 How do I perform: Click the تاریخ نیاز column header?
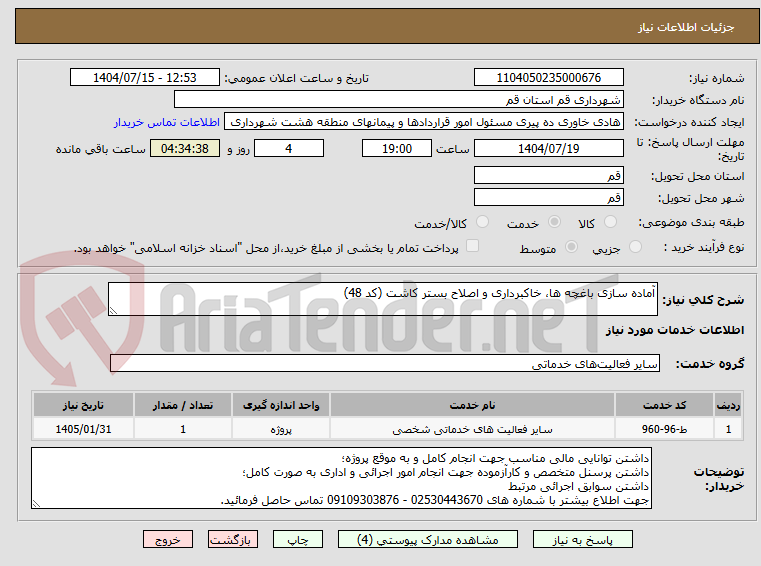83,405
